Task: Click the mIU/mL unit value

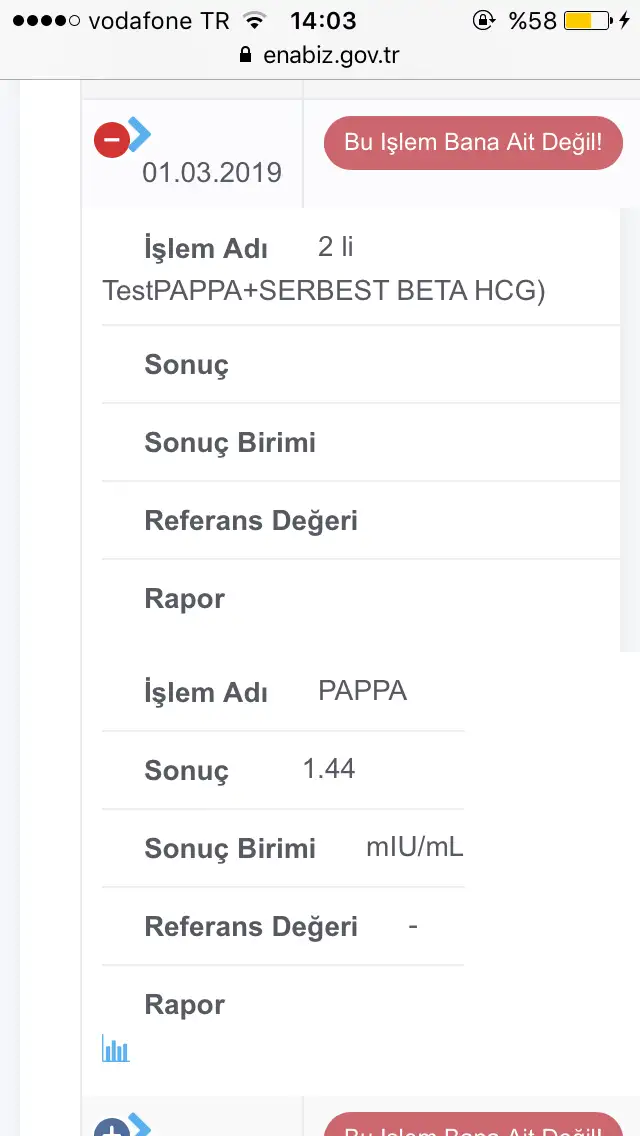Action: pos(415,847)
